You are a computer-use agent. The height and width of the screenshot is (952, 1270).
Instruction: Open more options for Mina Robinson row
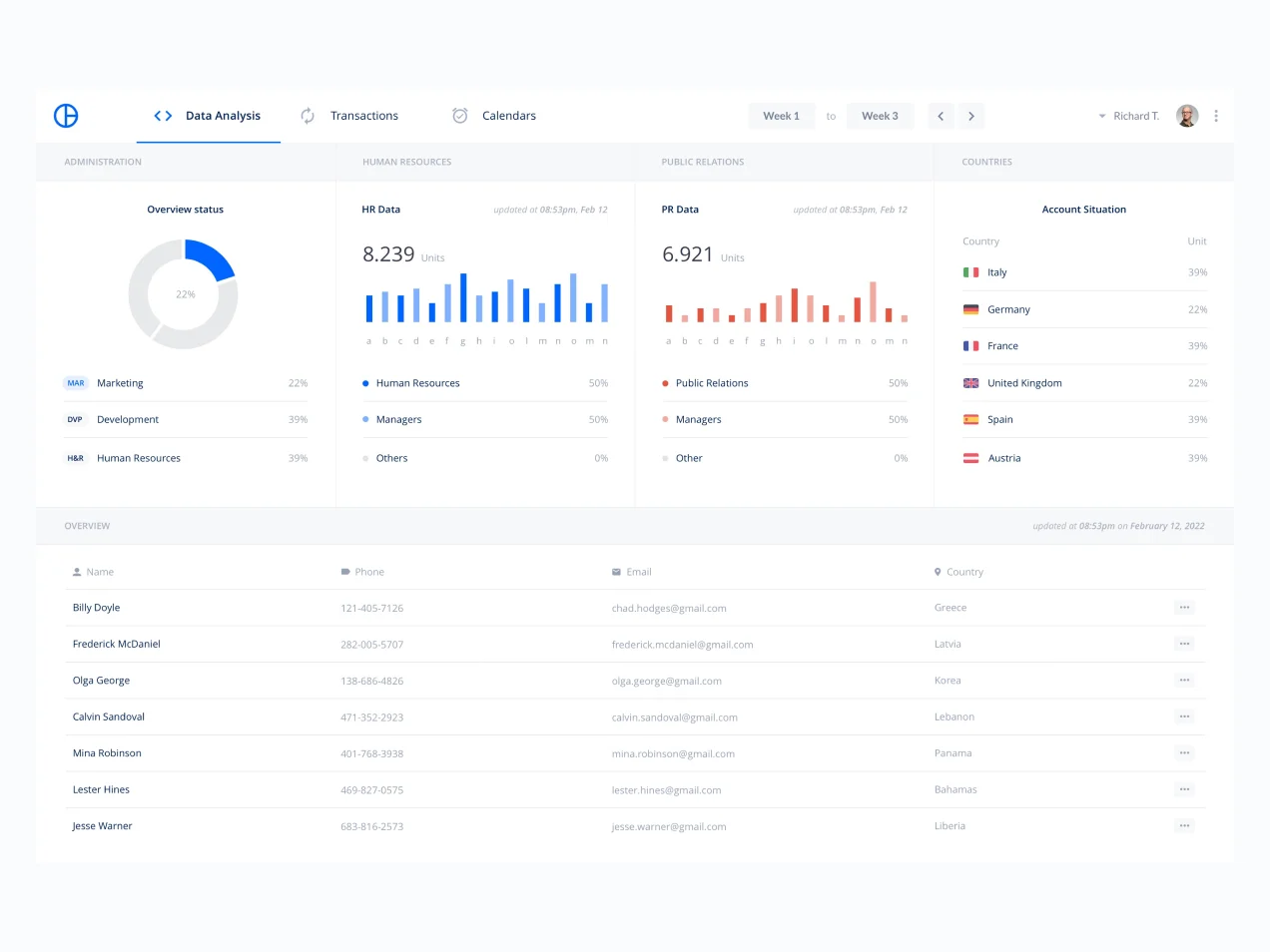[1184, 753]
